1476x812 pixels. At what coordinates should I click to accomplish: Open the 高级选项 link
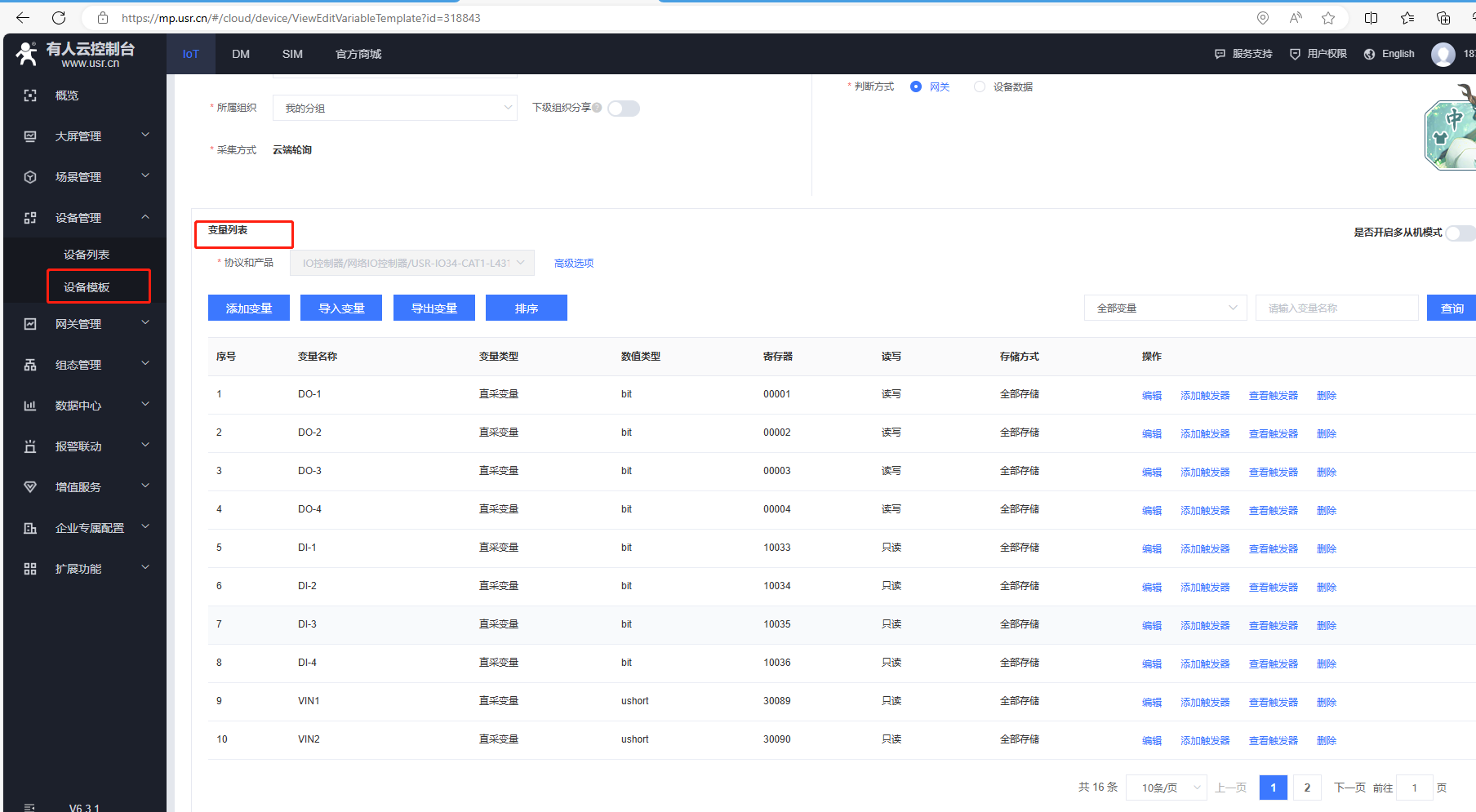574,263
